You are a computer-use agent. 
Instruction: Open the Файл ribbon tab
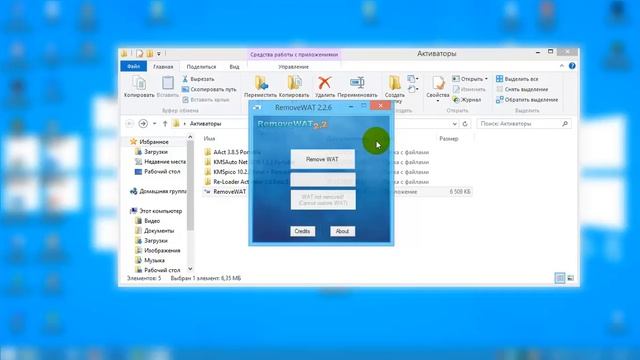133,66
